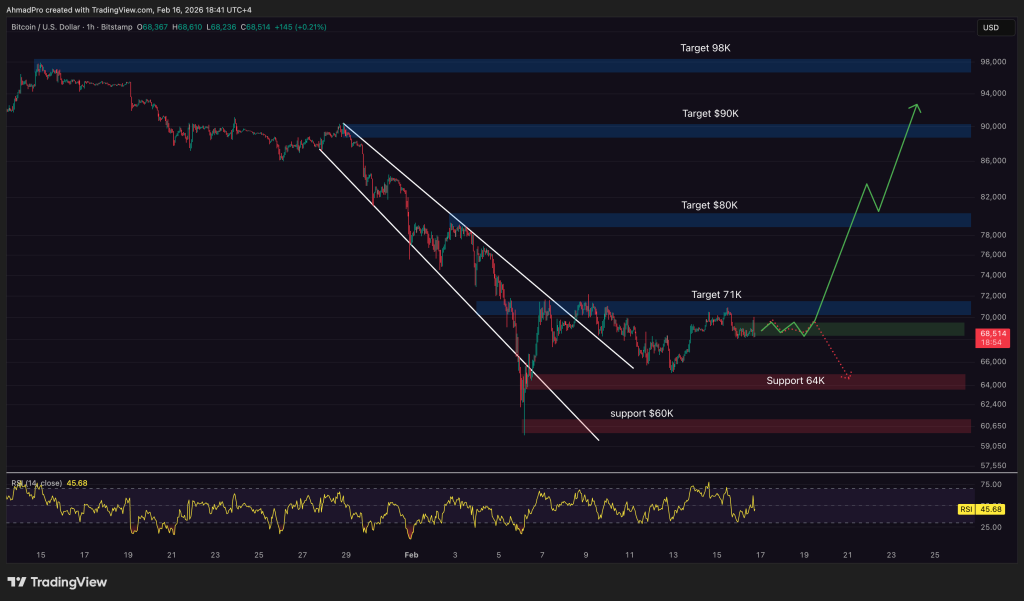Click the Target 71K label
This screenshot has height=601, width=1024.
(716, 294)
